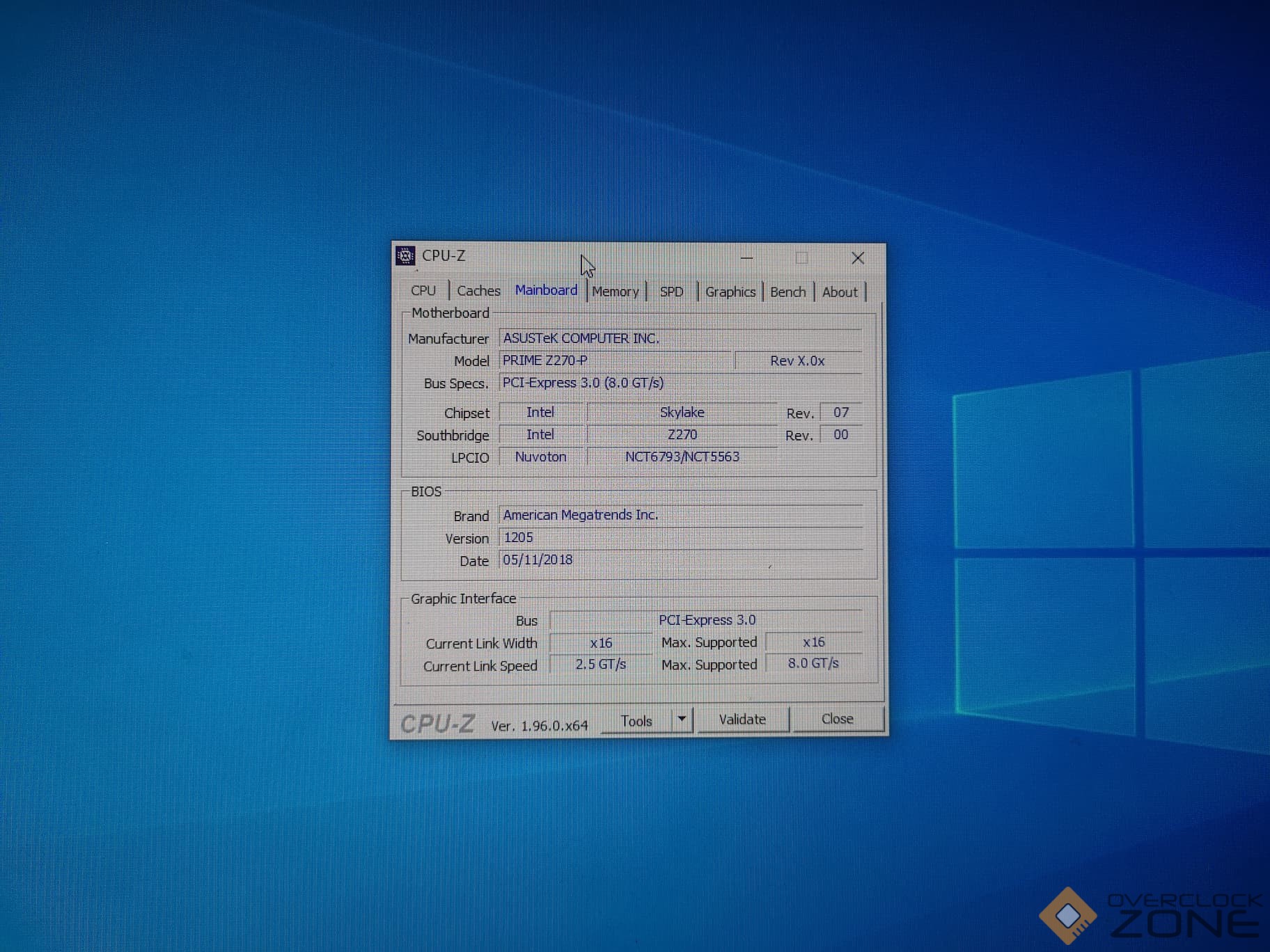Screen dimensions: 1270x952
Task: Expand the Tools dropdown arrow
Action: click(682, 719)
